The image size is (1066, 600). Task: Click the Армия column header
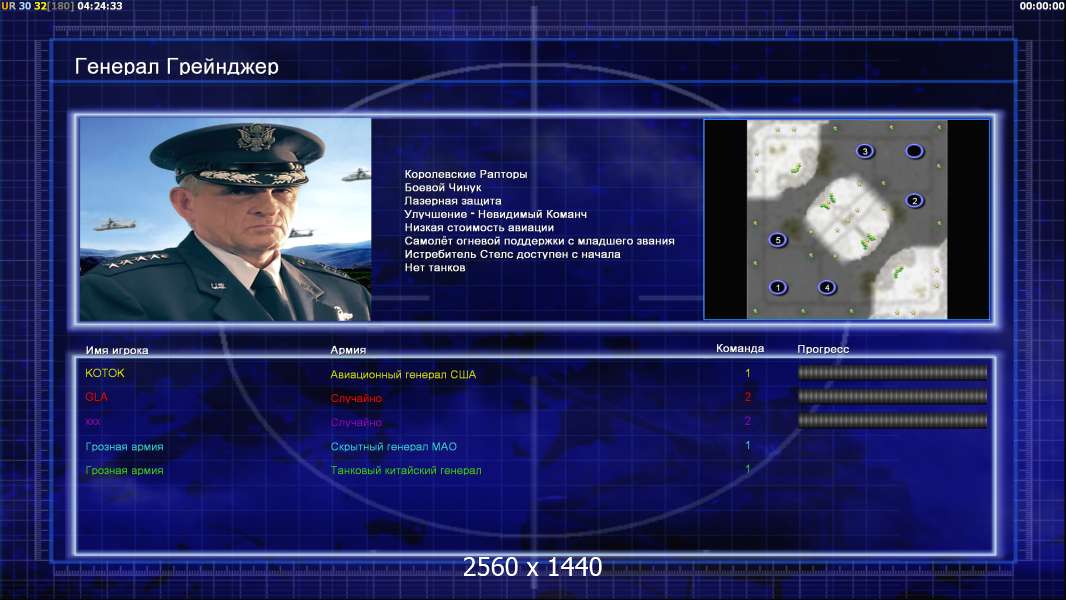[348, 350]
